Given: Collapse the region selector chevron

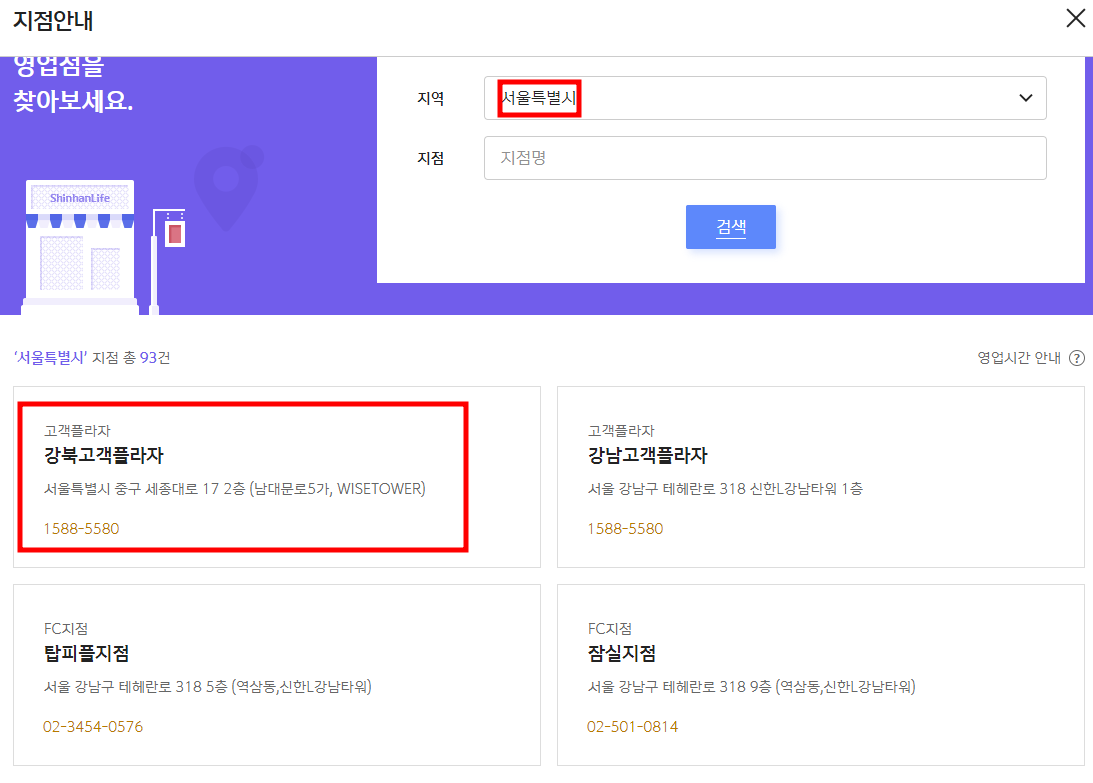Looking at the screenshot, I should tap(1024, 98).
